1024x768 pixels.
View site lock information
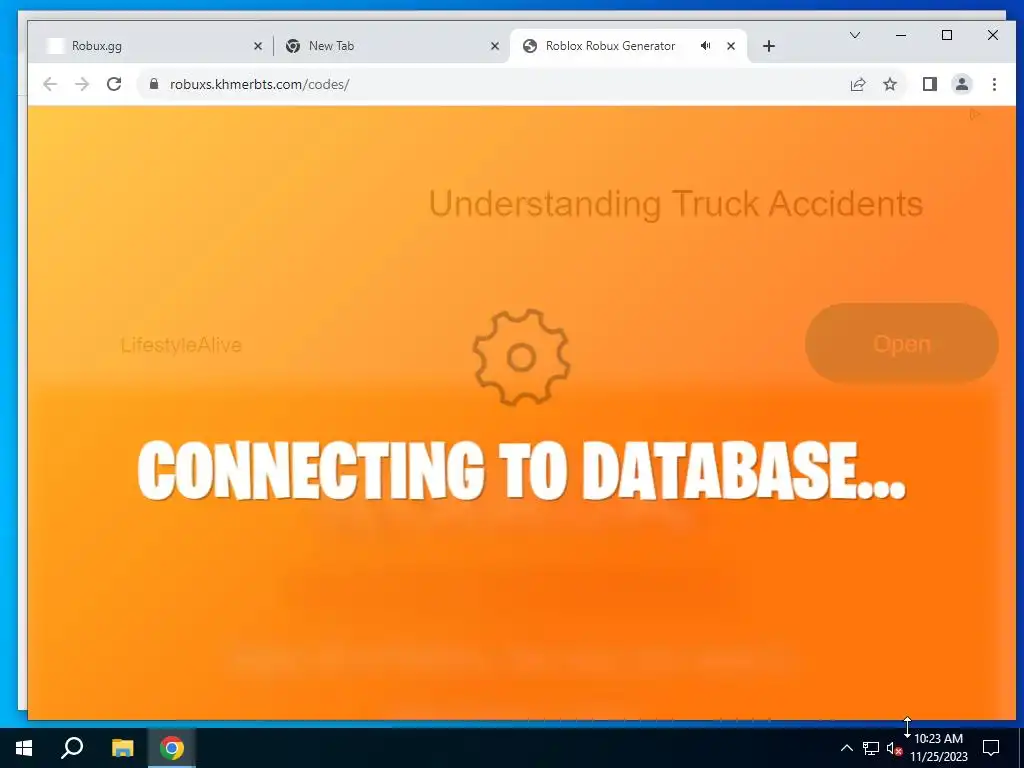154,84
